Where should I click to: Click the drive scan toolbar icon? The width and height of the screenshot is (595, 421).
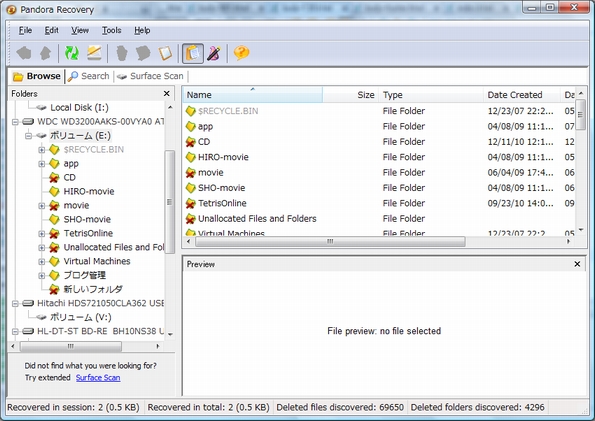pyautogui.click(x=94, y=53)
